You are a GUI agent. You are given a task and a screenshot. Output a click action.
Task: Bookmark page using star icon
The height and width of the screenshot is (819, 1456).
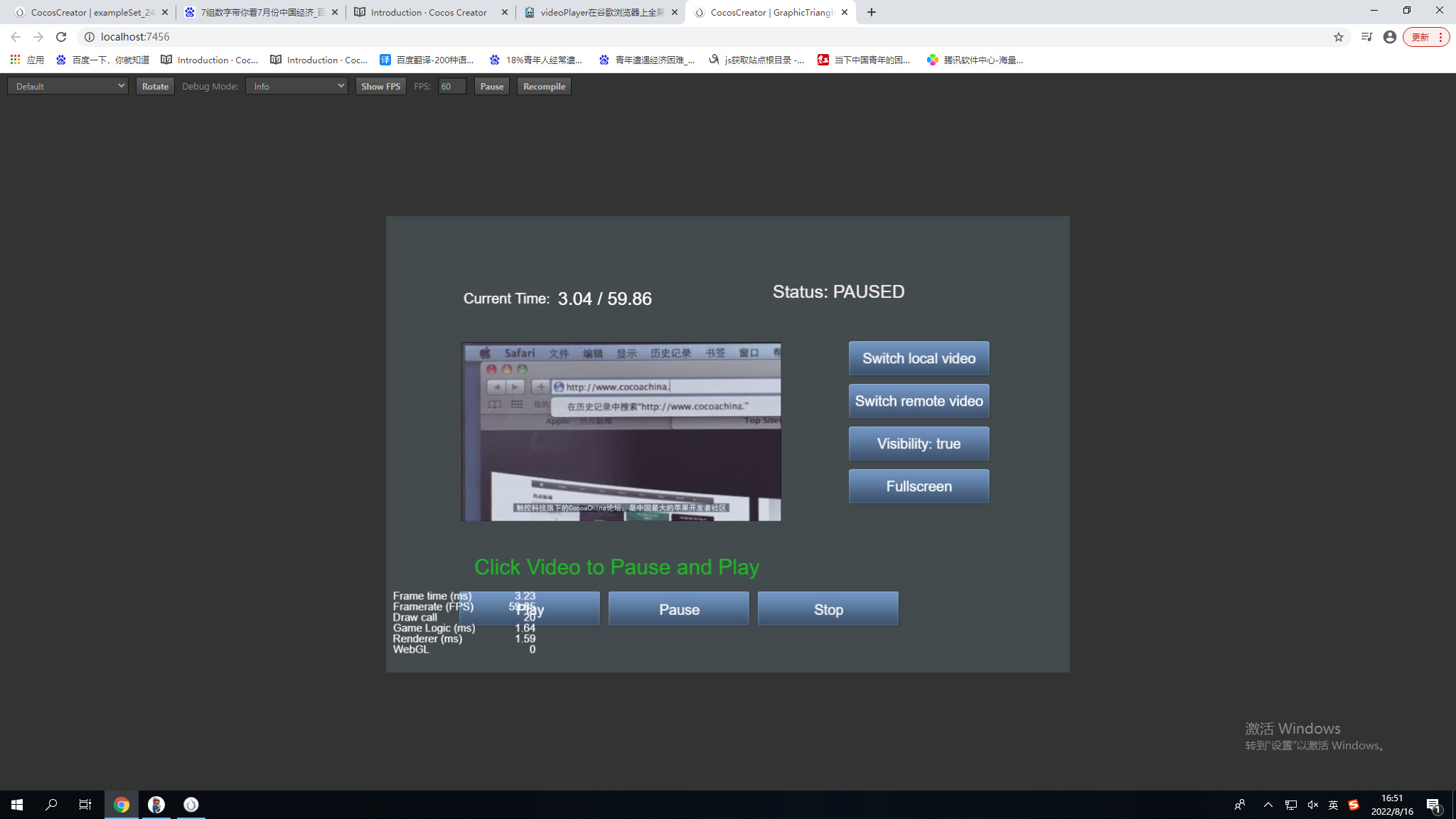click(1339, 37)
